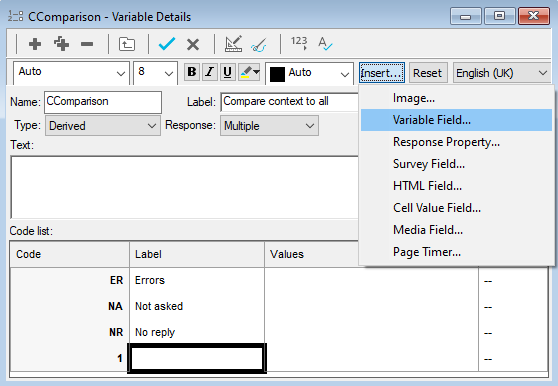Click the Errors label cell
The width and height of the screenshot is (558, 386).
(x=197, y=280)
